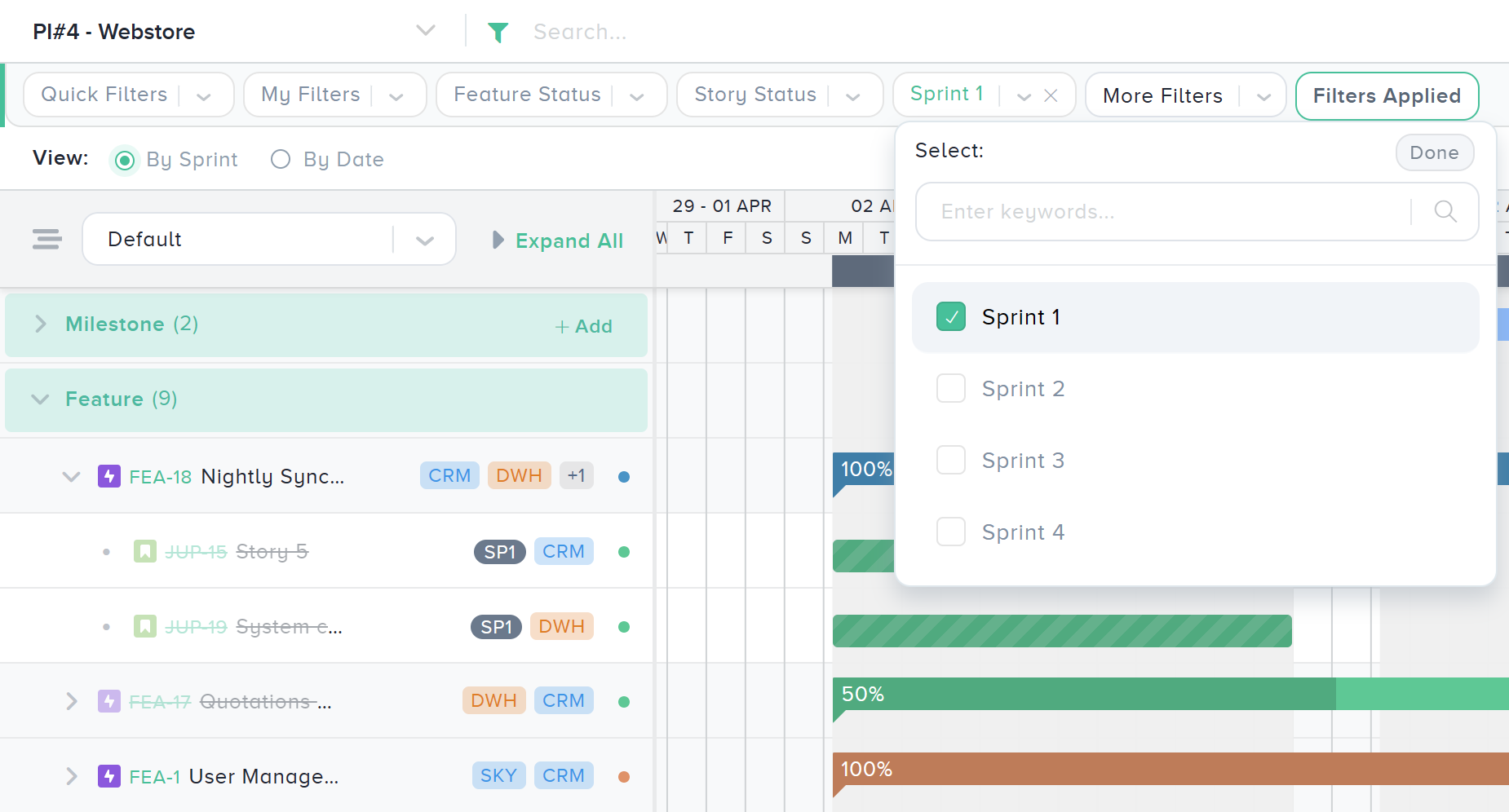1509x812 pixels.
Task: Click the FEA-18 purple feature icon
Action: point(109,476)
